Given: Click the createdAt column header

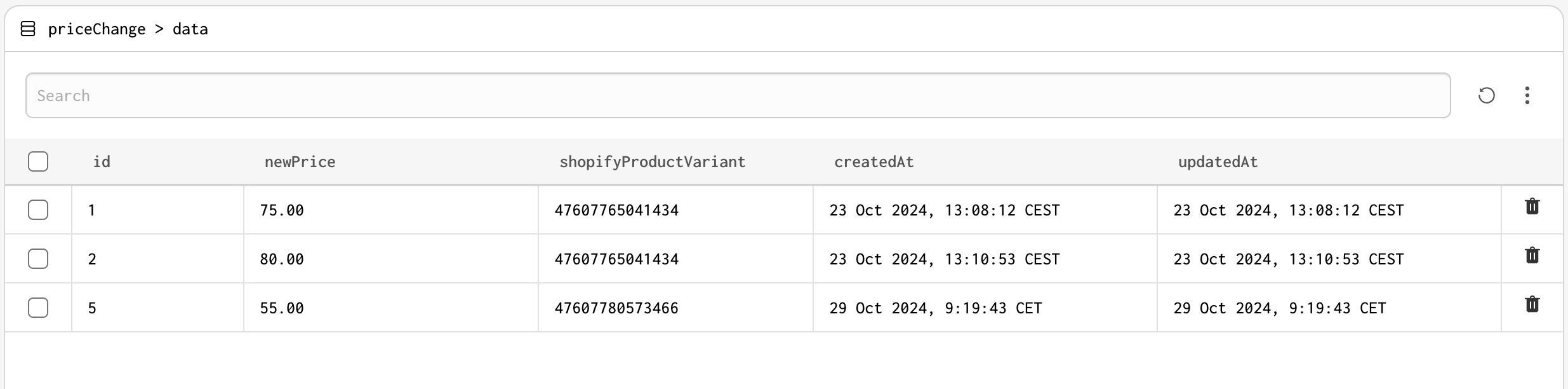Looking at the screenshot, I should point(874,162).
